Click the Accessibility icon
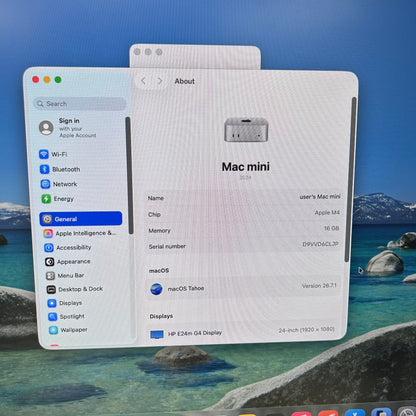 coord(49,247)
